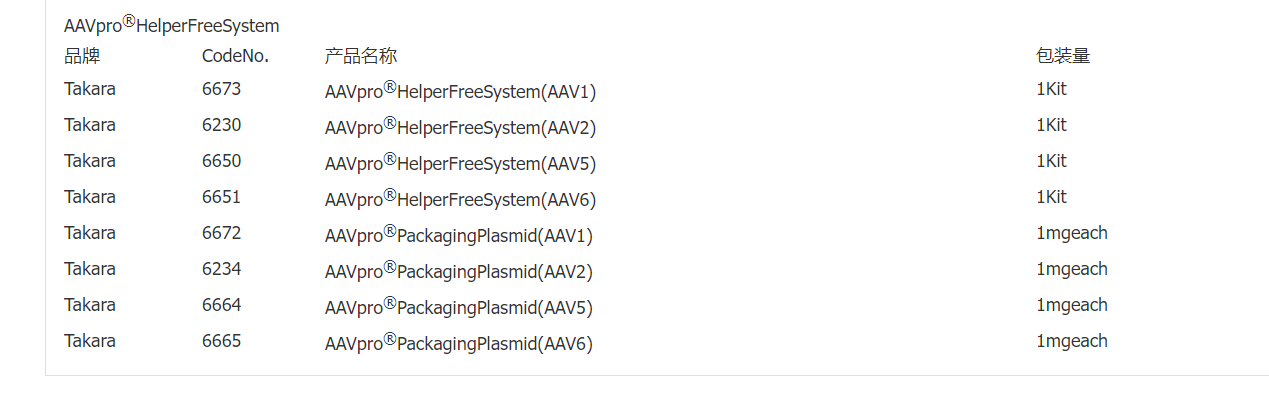The height and width of the screenshot is (413, 1269).
Task: Click the 品牌 column header
Action: click(82, 56)
